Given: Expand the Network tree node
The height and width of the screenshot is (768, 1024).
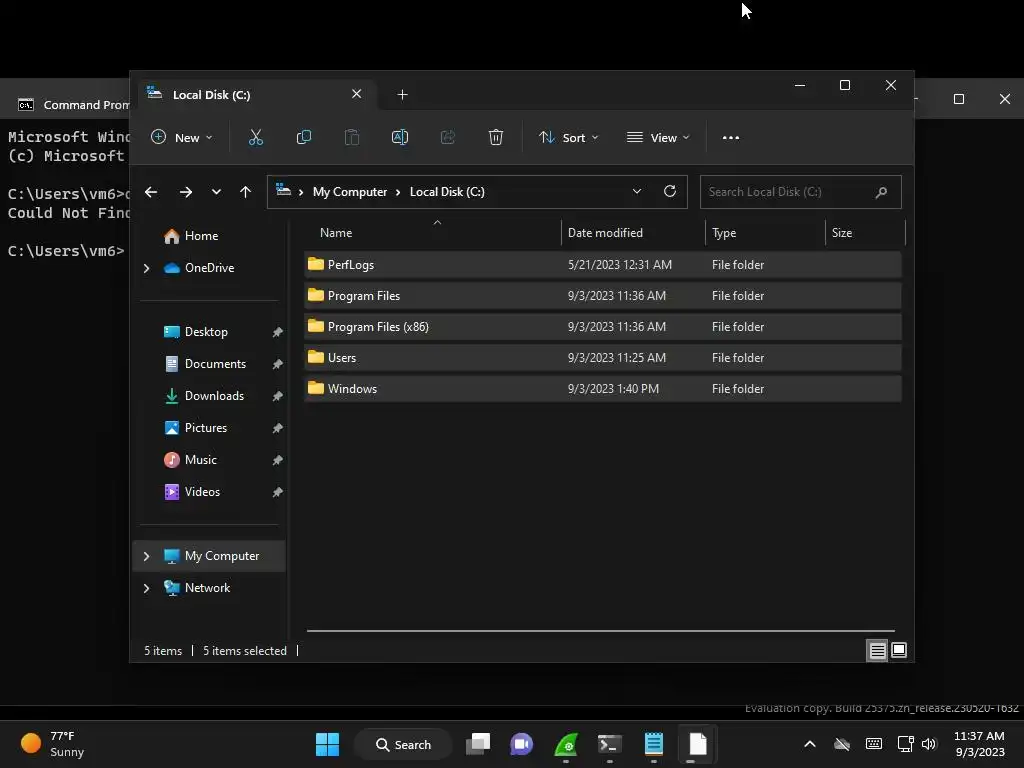Looking at the screenshot, I should [146, 588].
